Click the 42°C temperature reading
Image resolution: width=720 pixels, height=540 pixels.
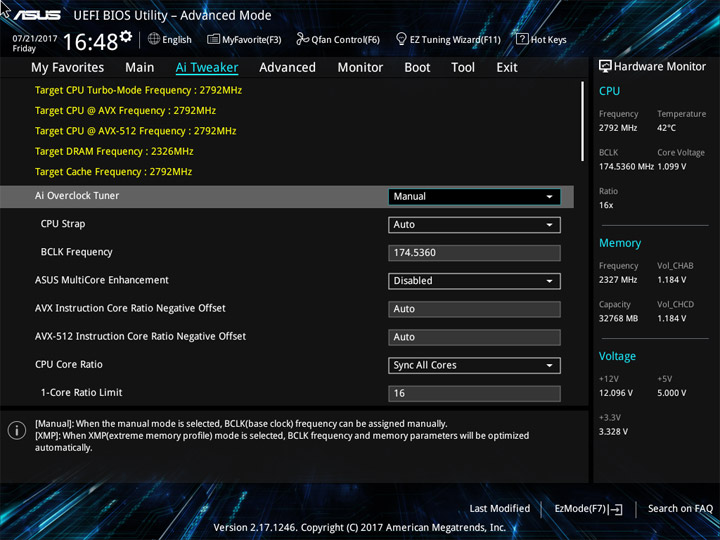pyautogui.click(x=666, y=128)
